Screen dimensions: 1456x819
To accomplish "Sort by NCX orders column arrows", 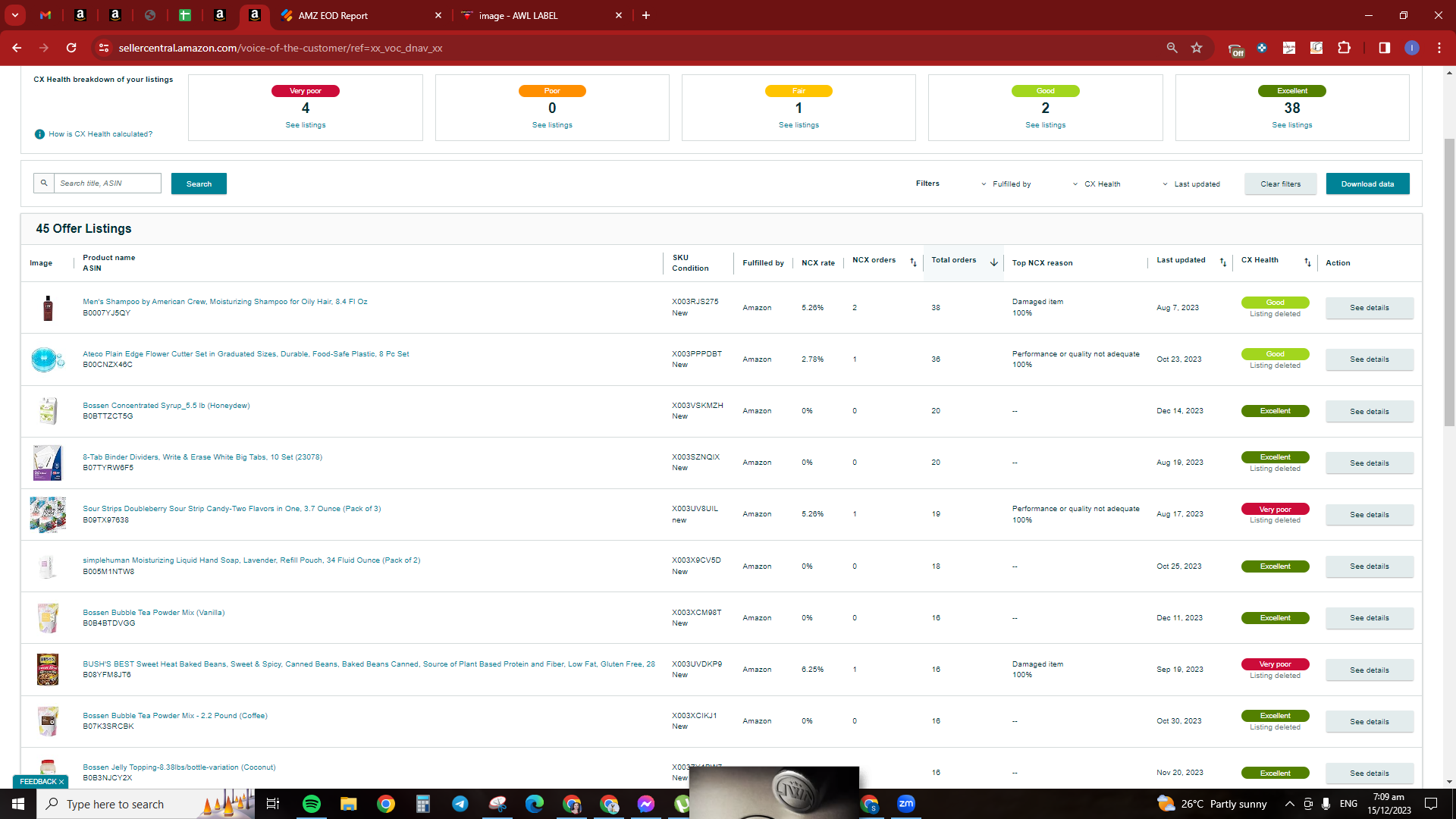I will coord(913,262).
